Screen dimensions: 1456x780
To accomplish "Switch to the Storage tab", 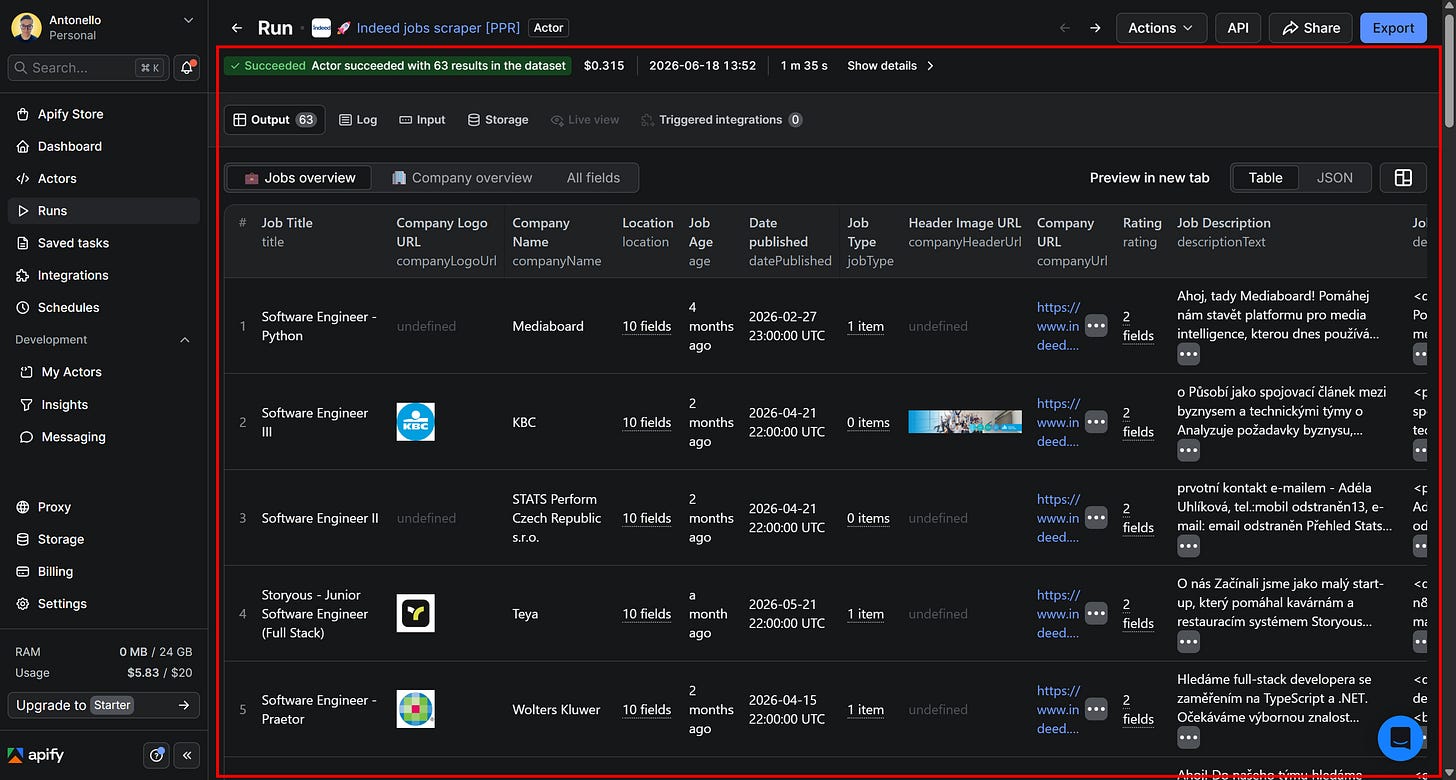I will point(498,120).
